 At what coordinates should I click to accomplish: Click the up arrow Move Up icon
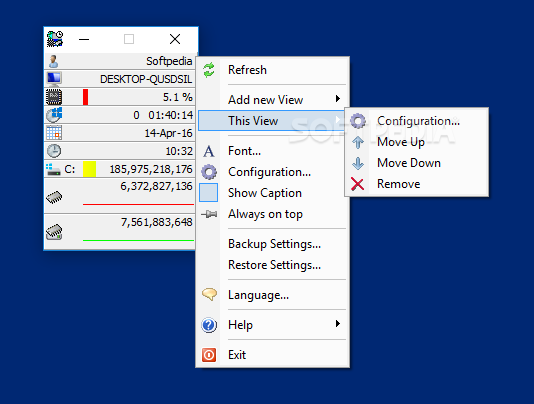358,142
